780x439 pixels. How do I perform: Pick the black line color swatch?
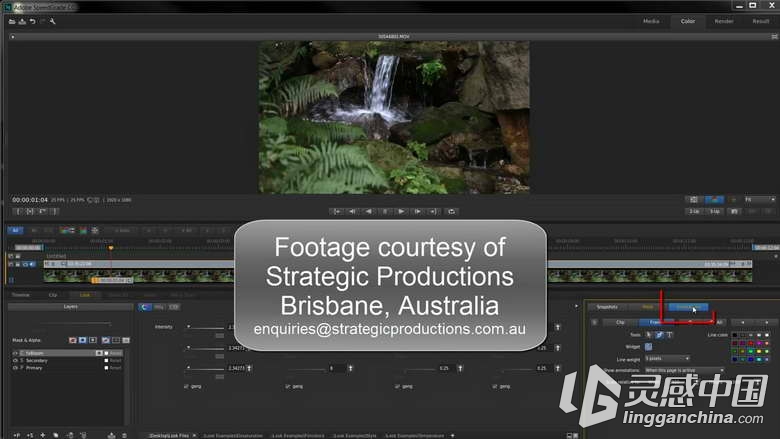735,335
